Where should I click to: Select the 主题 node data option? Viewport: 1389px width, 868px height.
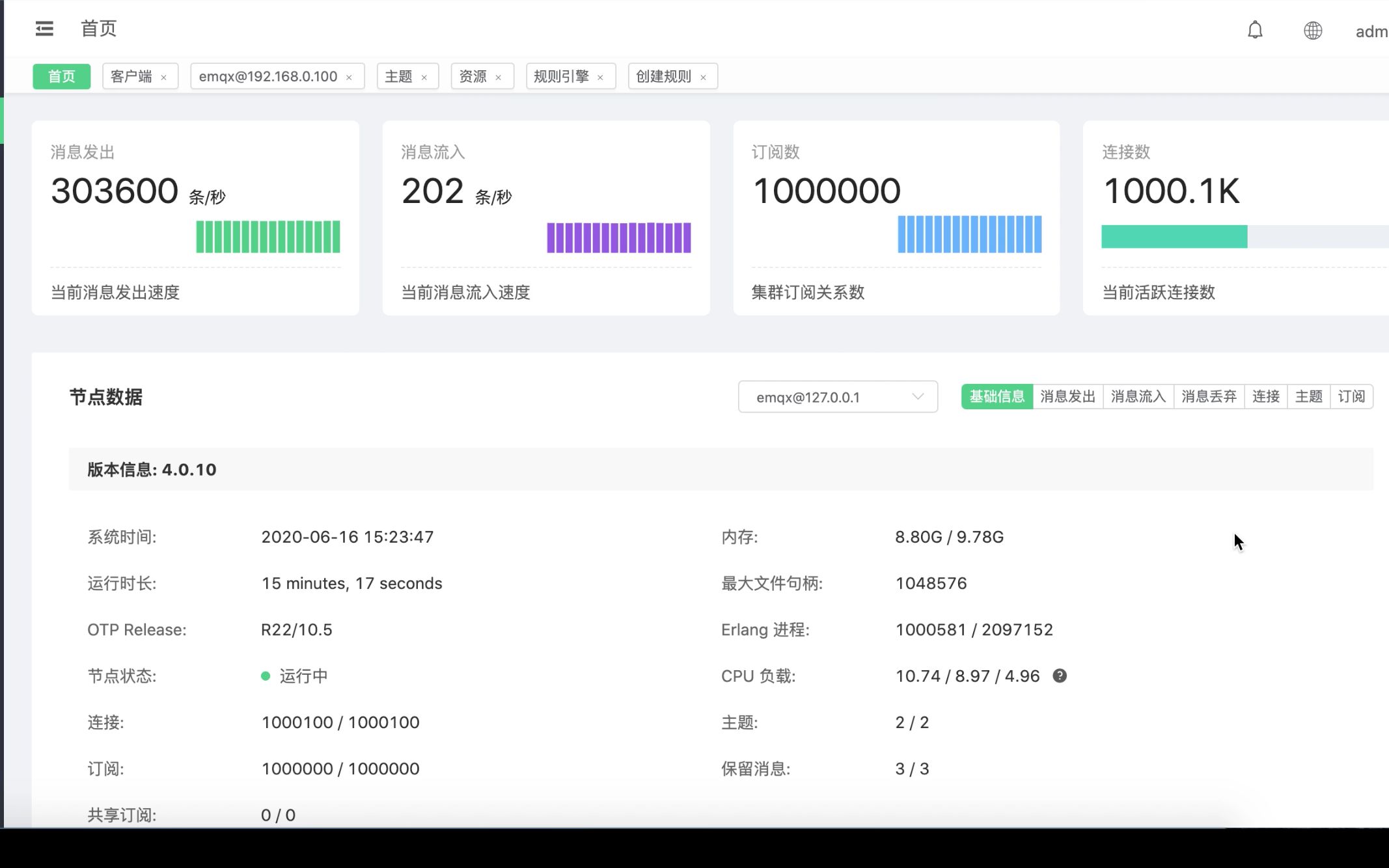tap(1309, 396)
